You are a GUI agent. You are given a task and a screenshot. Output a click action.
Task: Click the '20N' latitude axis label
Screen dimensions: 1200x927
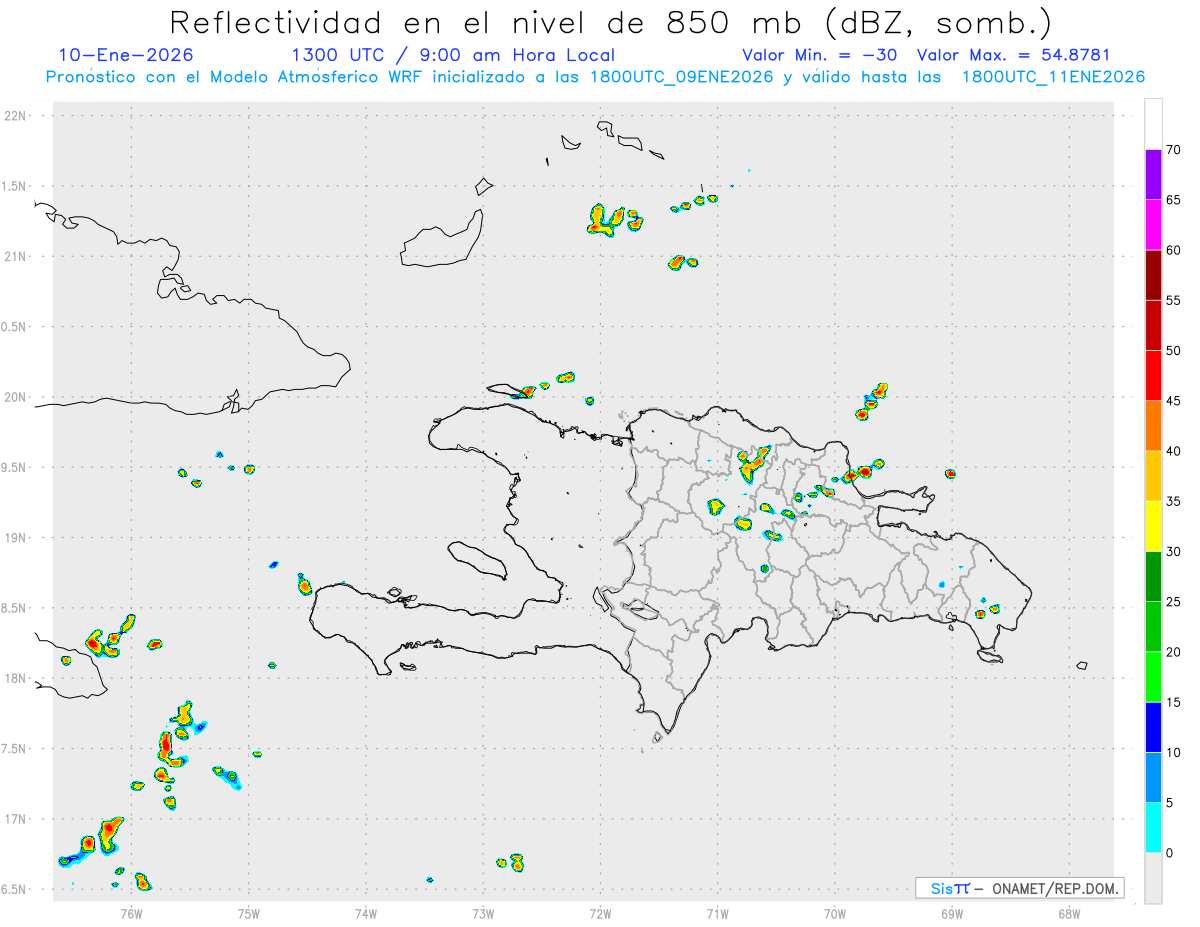[x=17, y=397]
